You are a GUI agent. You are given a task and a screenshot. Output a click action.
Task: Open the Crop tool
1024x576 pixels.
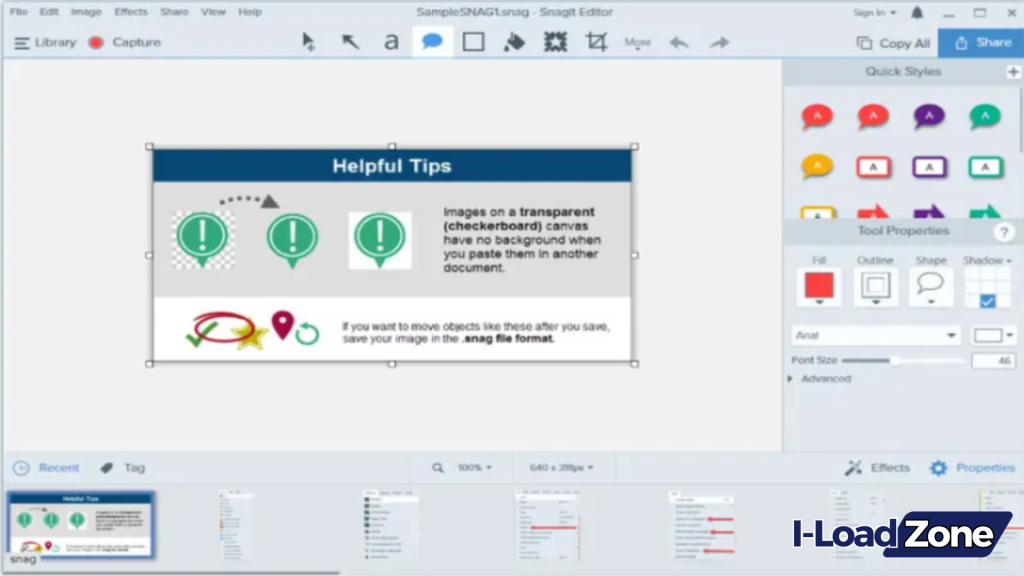click(x=597, y=42)
